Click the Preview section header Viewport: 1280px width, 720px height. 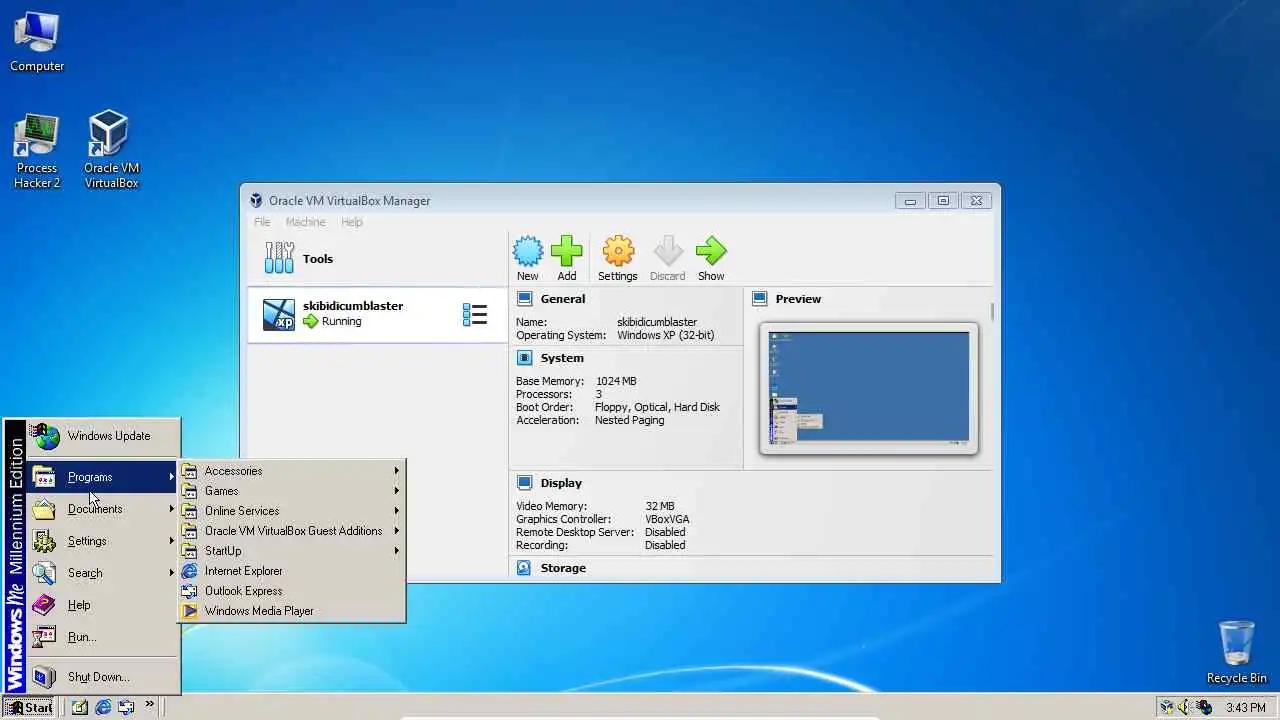click(798, 299)
